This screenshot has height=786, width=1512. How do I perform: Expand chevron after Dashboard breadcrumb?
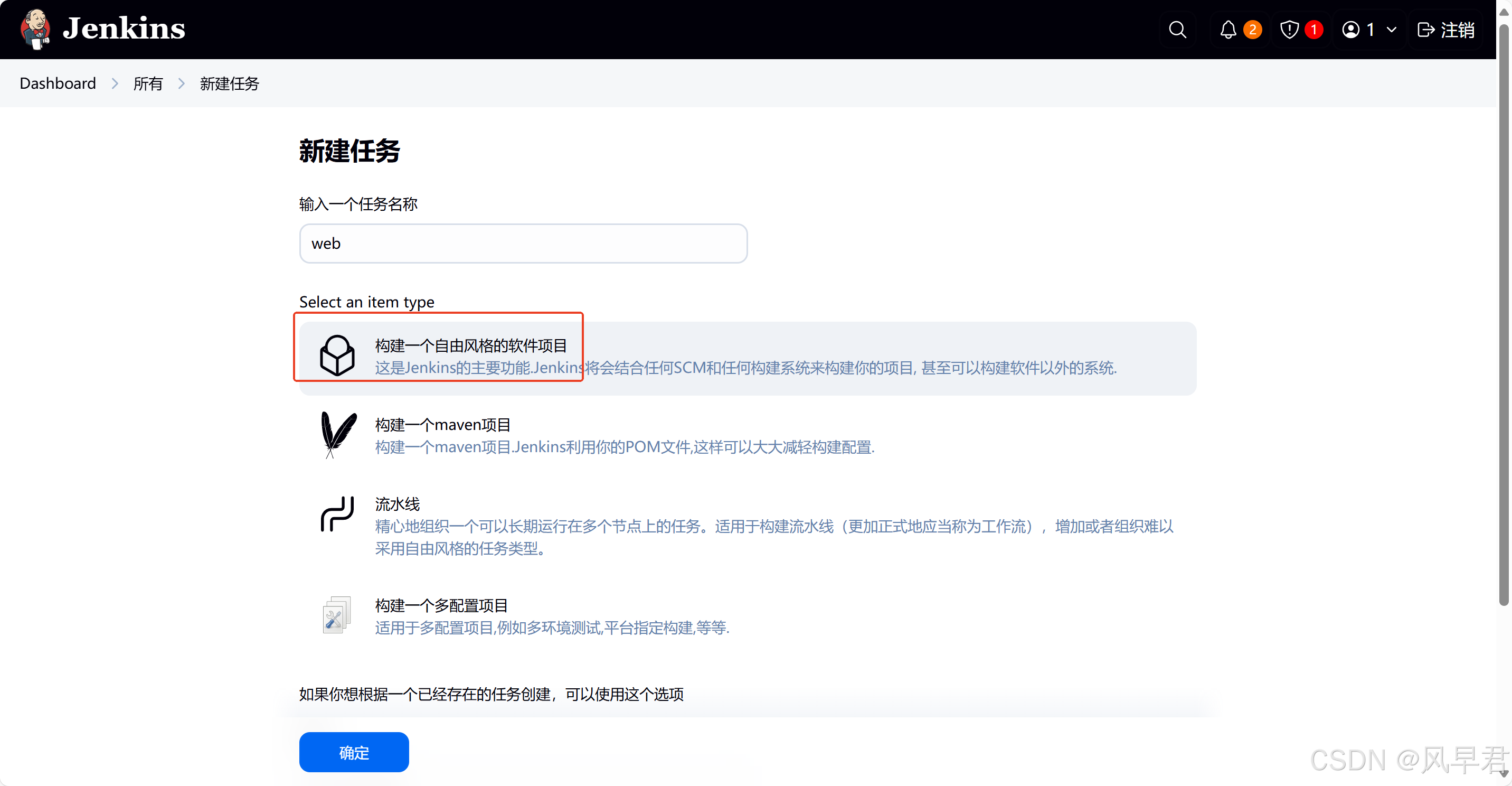[115, 84]
